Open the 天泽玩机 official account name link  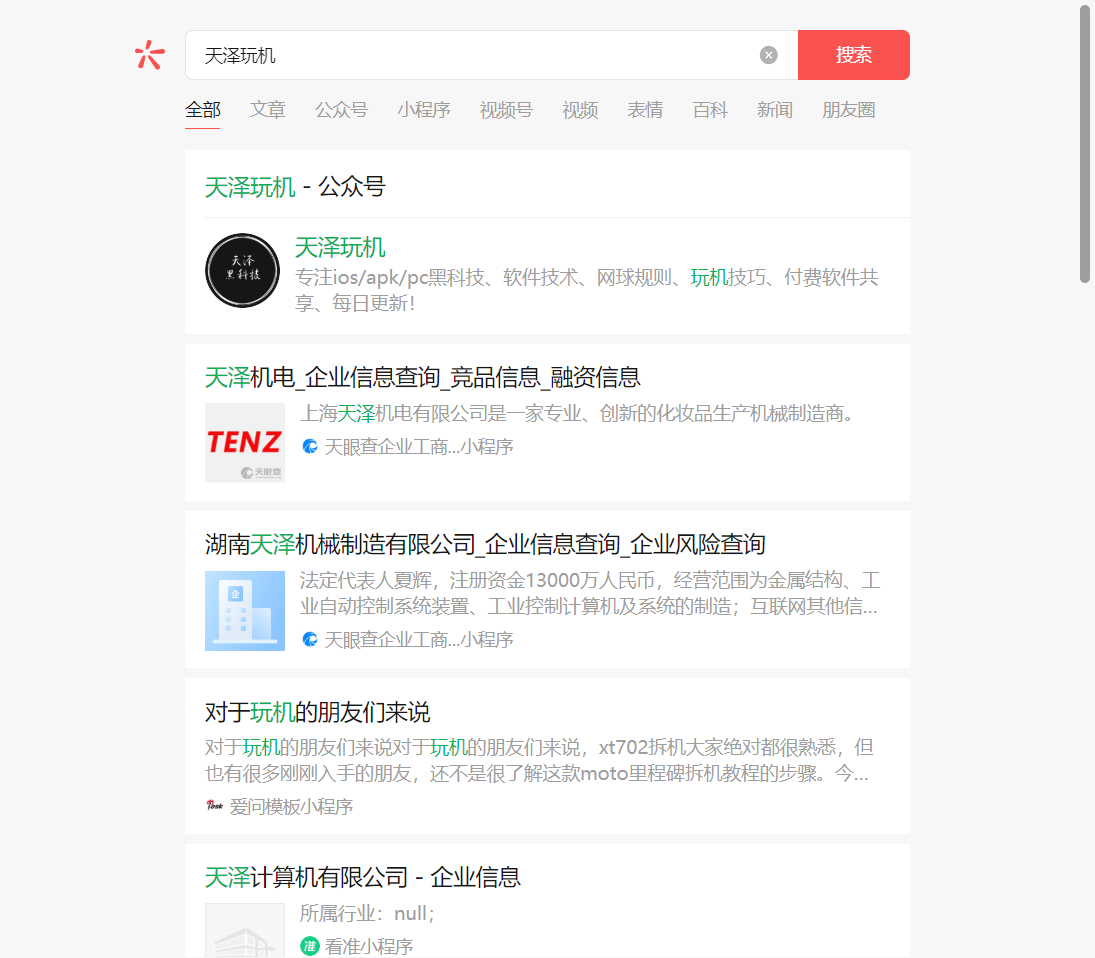tap(340, 247)
